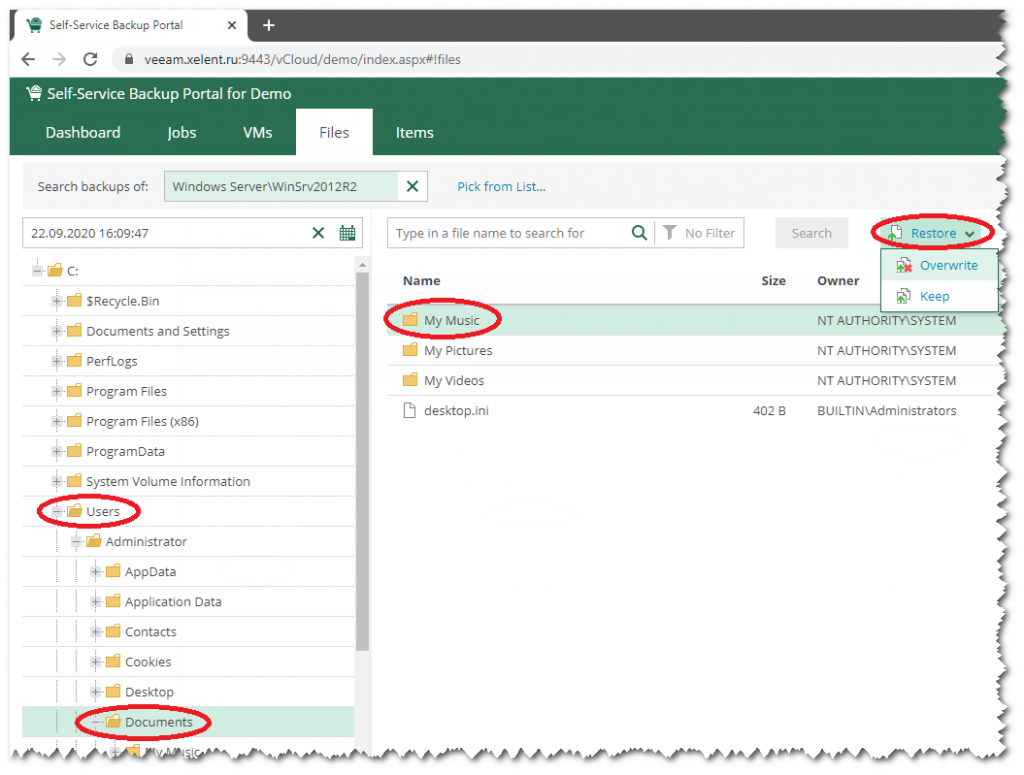This screenshot has height=775, width=1024.
Task: Switch to the Jobs tab
Action: [x=182, y=133]
